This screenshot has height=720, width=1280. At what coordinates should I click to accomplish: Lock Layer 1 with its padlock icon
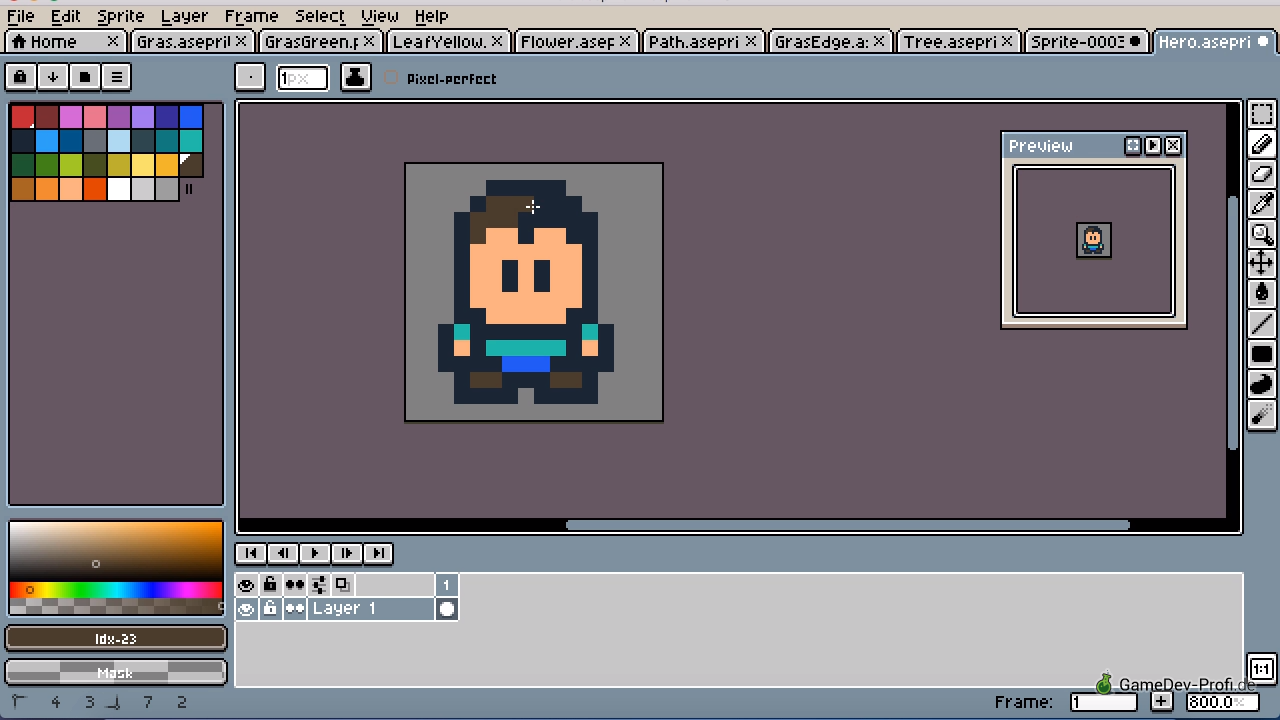point(270,608)
